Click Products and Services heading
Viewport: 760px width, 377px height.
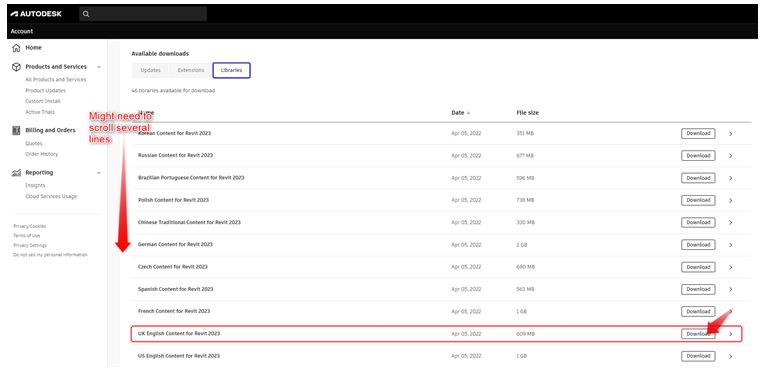56,67
